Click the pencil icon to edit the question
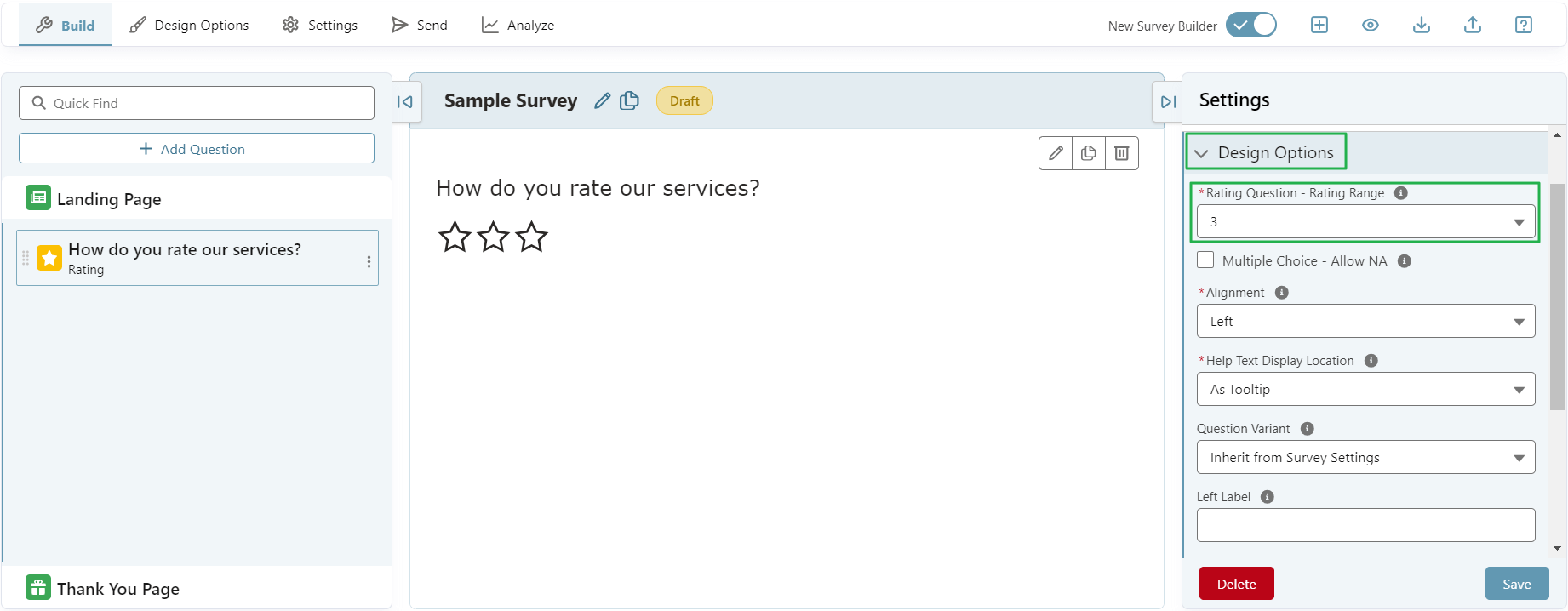The image size is (1568, 611). click(x=1055, y=153)
